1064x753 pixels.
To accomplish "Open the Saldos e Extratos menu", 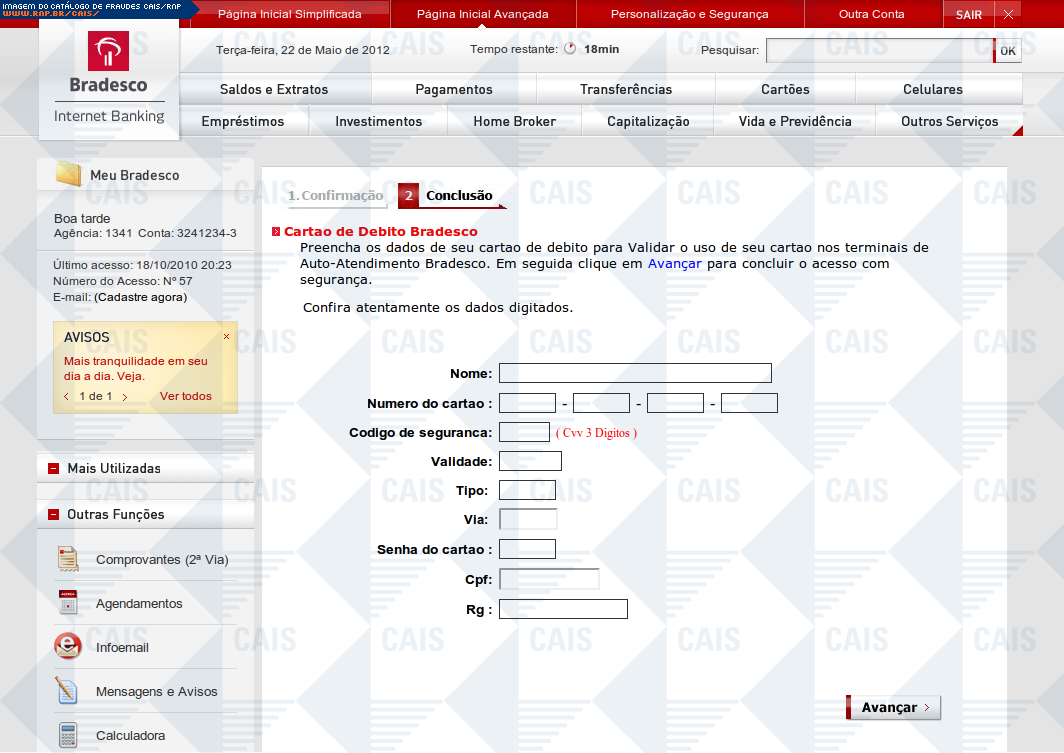I will click(x=274, y=89).
